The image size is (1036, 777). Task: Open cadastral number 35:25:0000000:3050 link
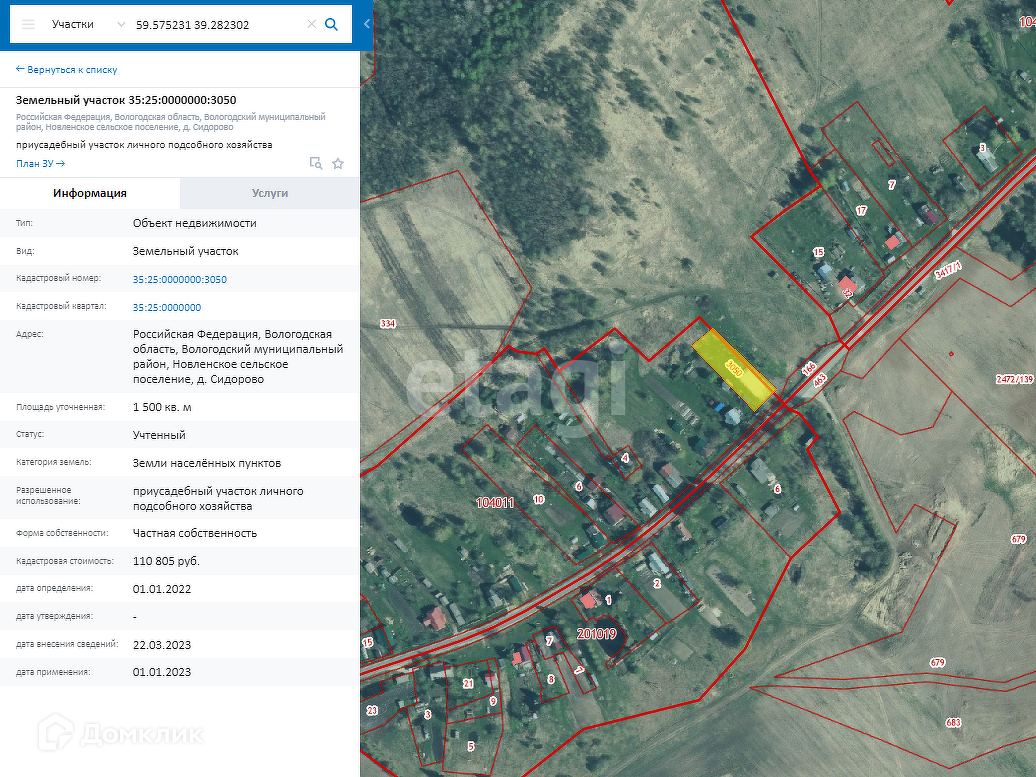(x=180, y=279)
